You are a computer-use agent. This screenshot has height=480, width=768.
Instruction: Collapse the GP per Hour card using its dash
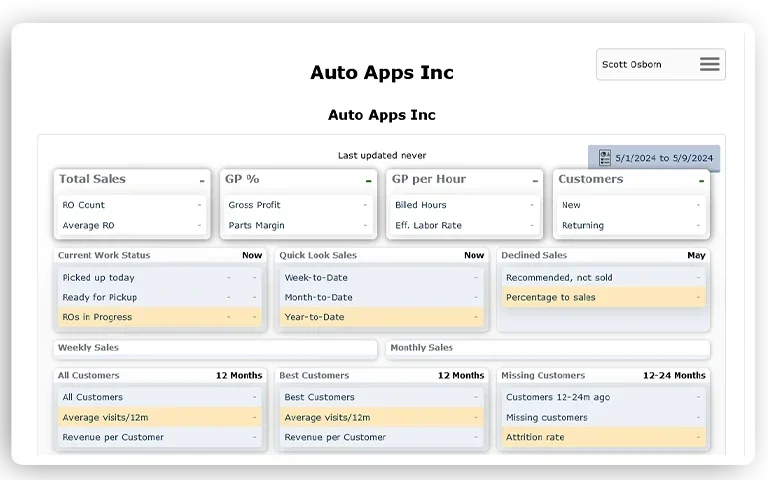pos(535,181)
